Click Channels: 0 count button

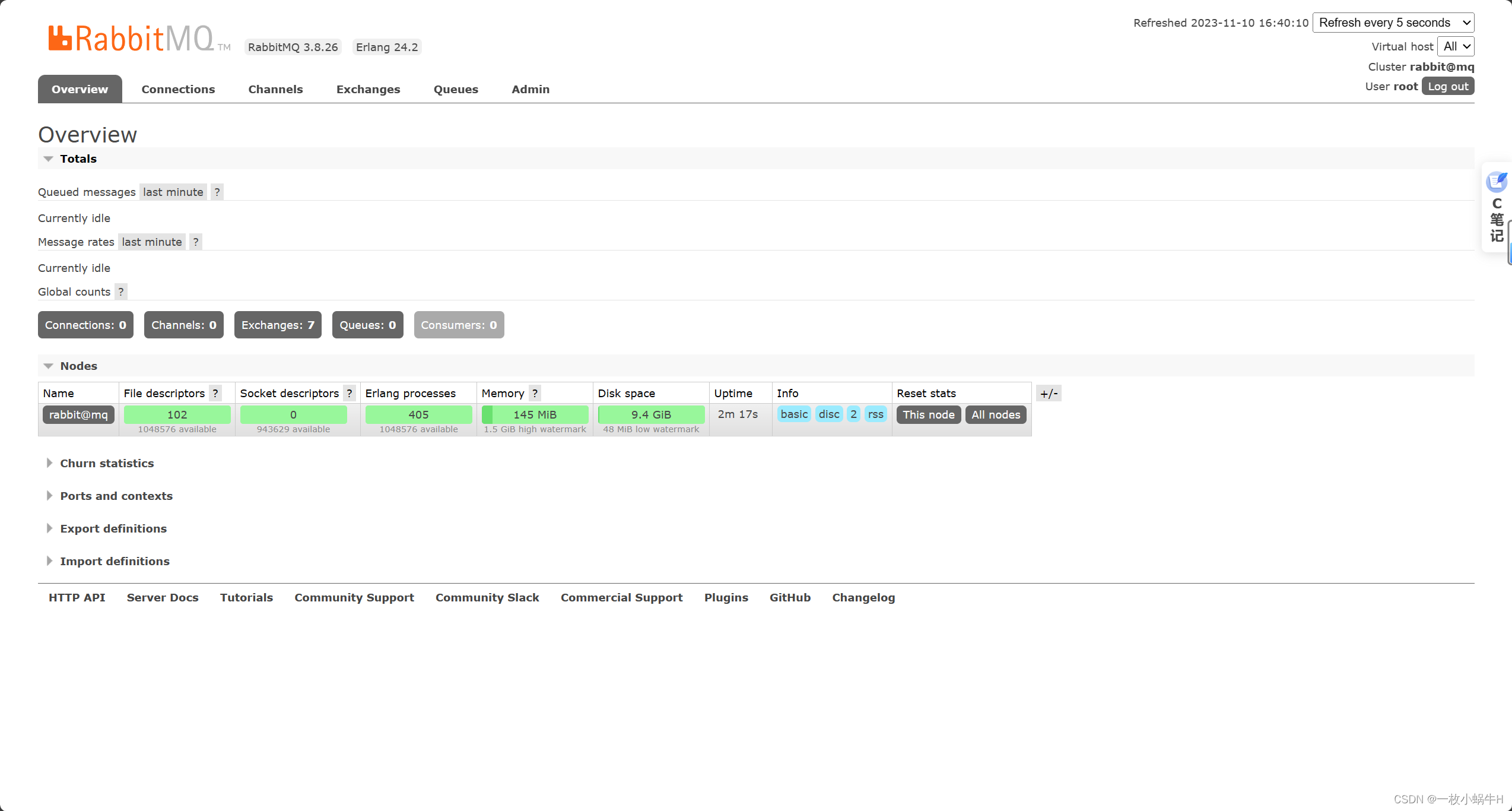click(x=184, y=325)
